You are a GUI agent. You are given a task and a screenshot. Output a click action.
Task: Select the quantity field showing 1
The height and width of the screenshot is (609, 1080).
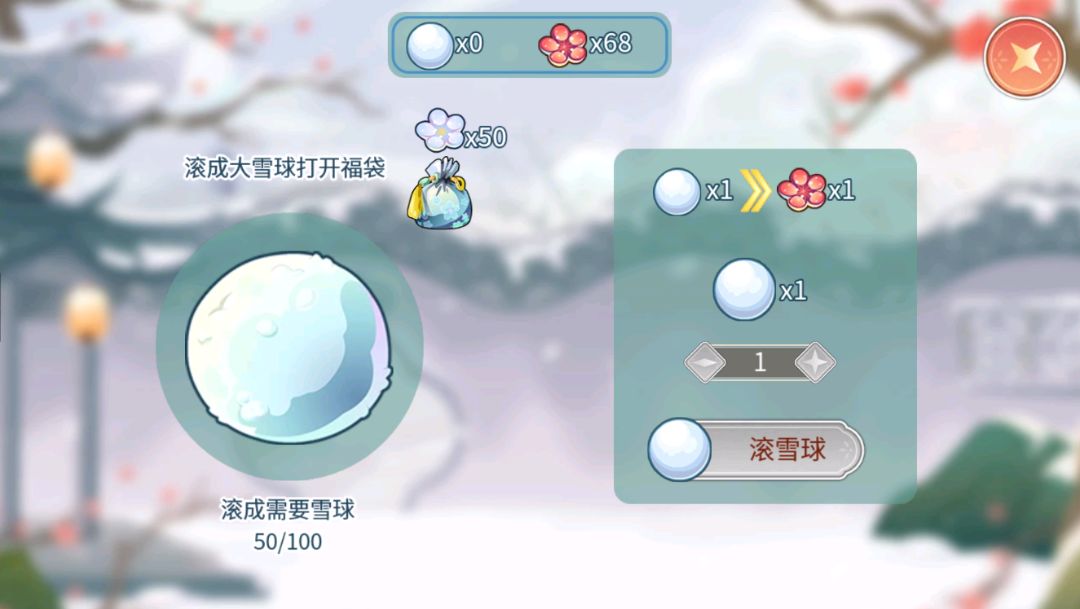[x=760, y=362]
